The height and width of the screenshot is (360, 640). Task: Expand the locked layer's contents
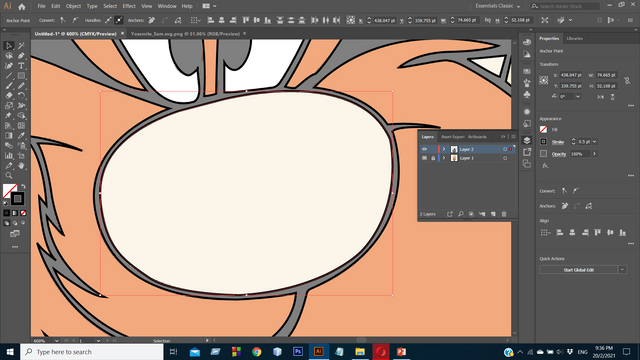point(444,158)
